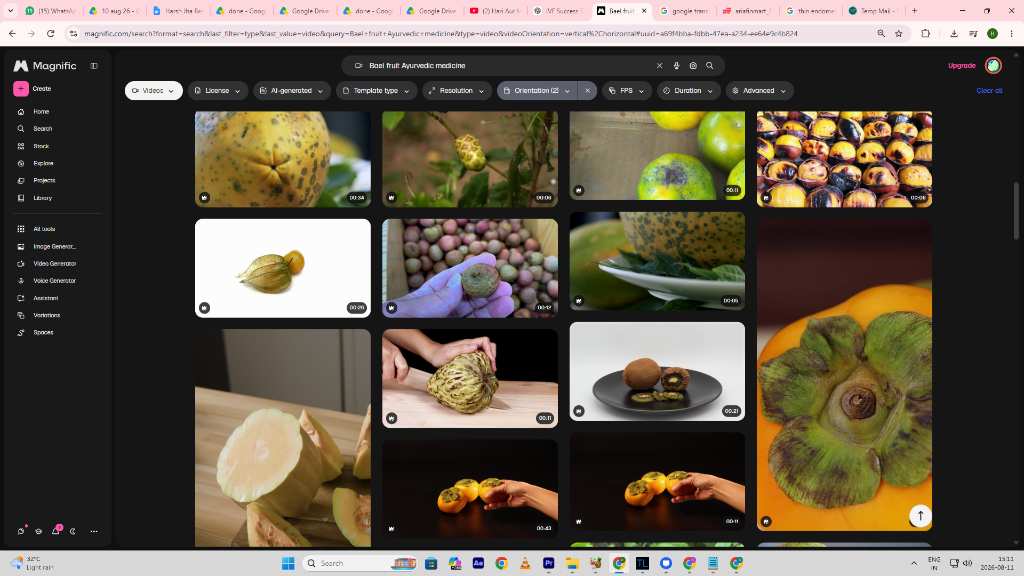Open the Duration filter dropdown
1024x576 pixels.
tap(688, 91)
